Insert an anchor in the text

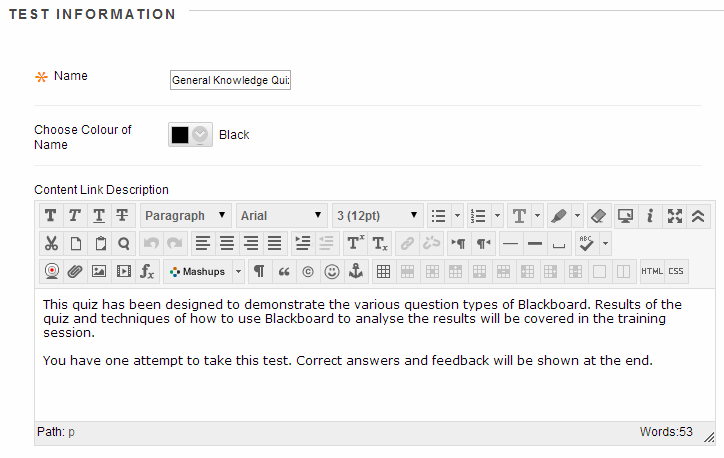click(x=355, y=271)
